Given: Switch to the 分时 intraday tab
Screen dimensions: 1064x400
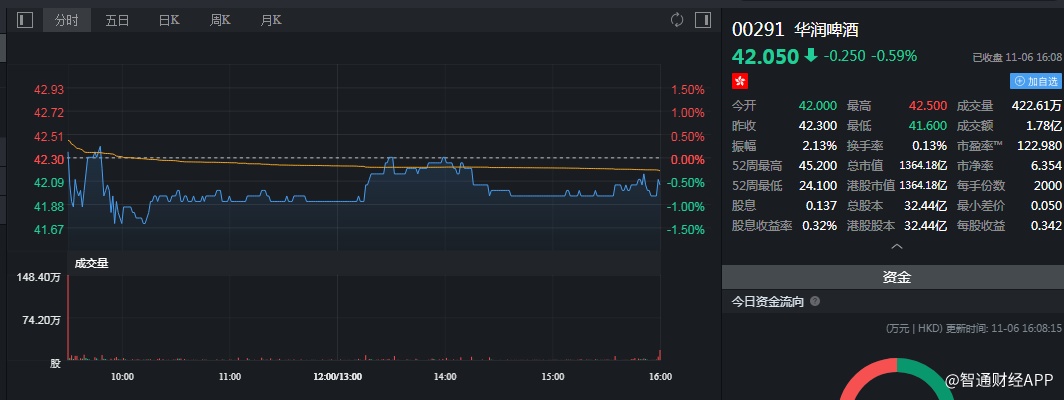Looking at the screenshot, I should click(67, 20).
